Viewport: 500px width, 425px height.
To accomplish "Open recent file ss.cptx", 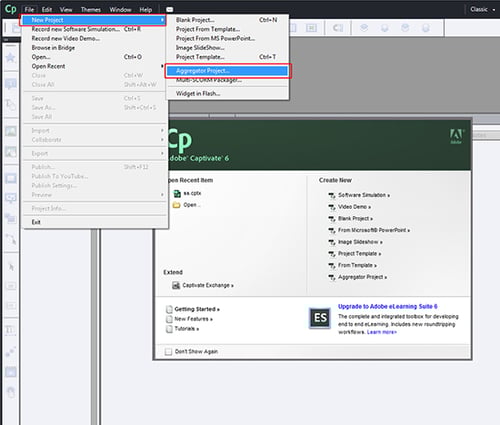I will [x=192, y=193].
